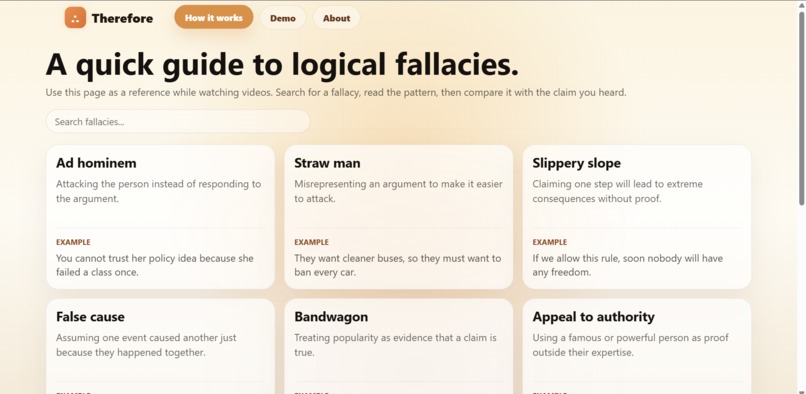Select the Appeal to authority card title
The width and height of the screenshot is (806, 394).
593,317
